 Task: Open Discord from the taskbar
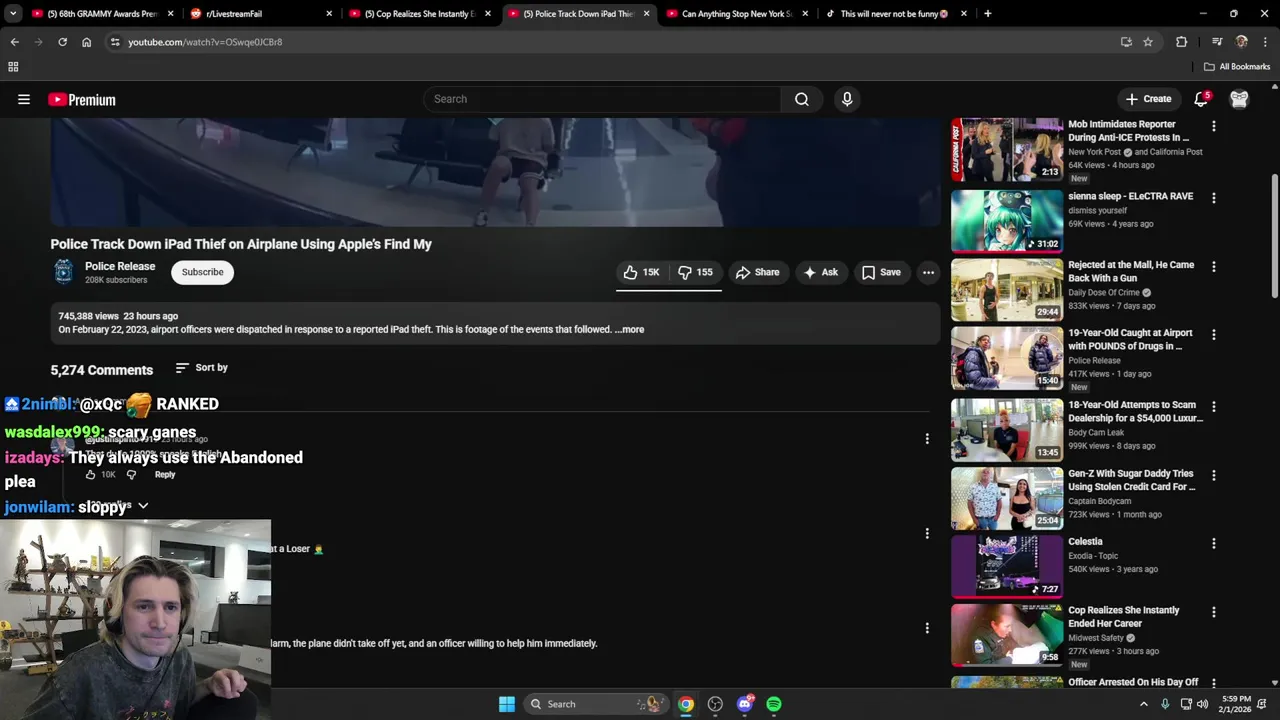click(745, 704)
